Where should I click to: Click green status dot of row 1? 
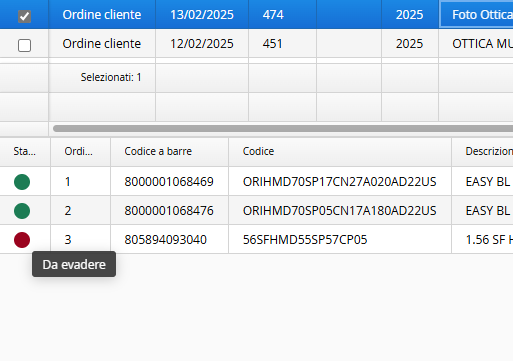(22, 182)
